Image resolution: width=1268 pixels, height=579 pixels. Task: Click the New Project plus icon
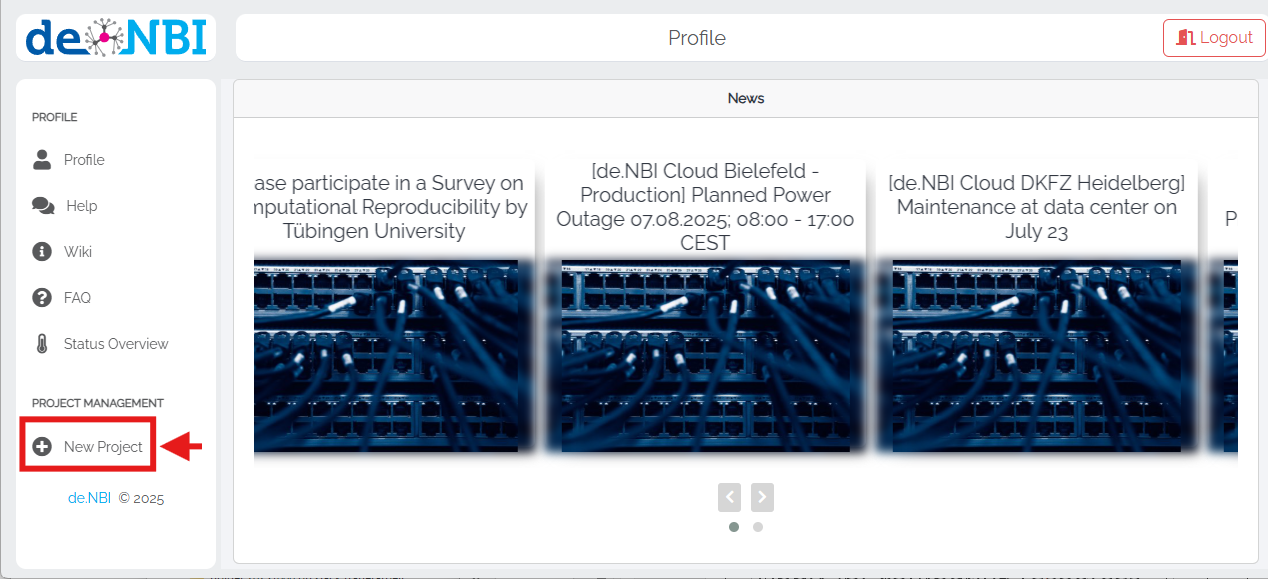pyautogui.click(x=42, y=447)
